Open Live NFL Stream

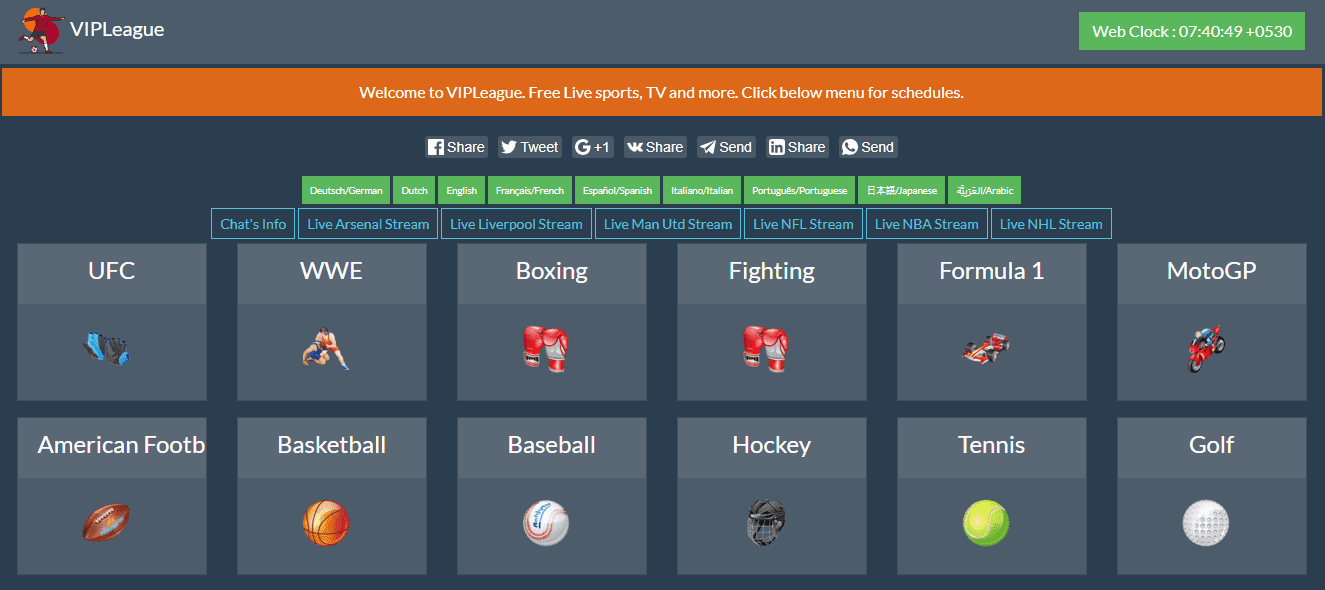pyautogui.click(x=803, y=224)
